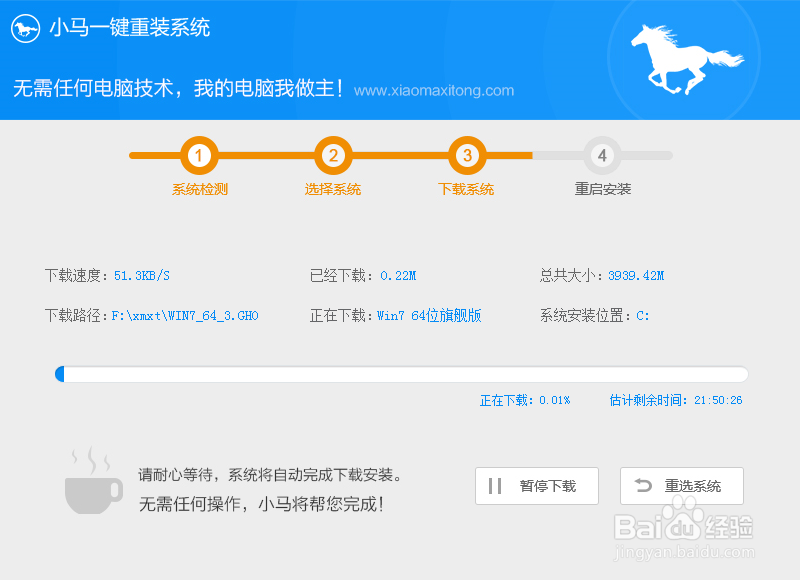
Task: Click the pause bars icon in 暂停下载
Action: pos(495,486)
